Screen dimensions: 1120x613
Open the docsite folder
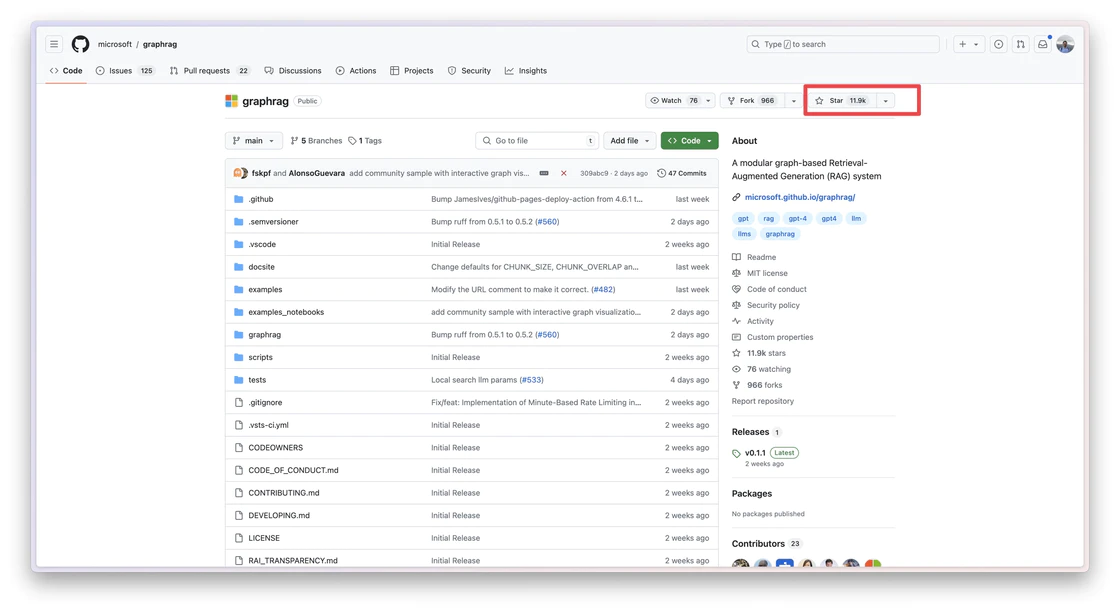pos(261,267)
